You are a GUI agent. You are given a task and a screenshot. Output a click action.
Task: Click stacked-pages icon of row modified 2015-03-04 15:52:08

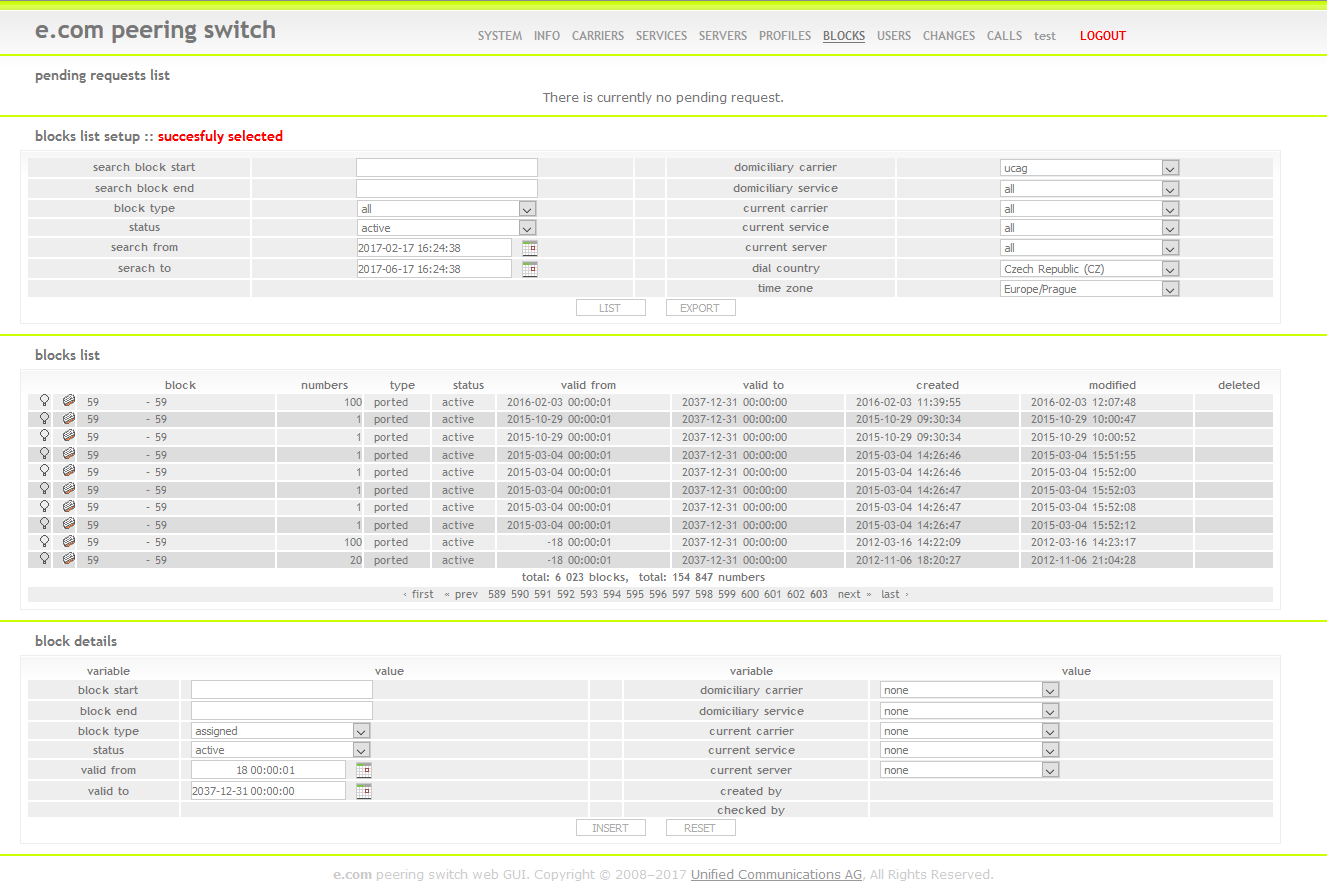pyautogui.click(x=68, y=506)
